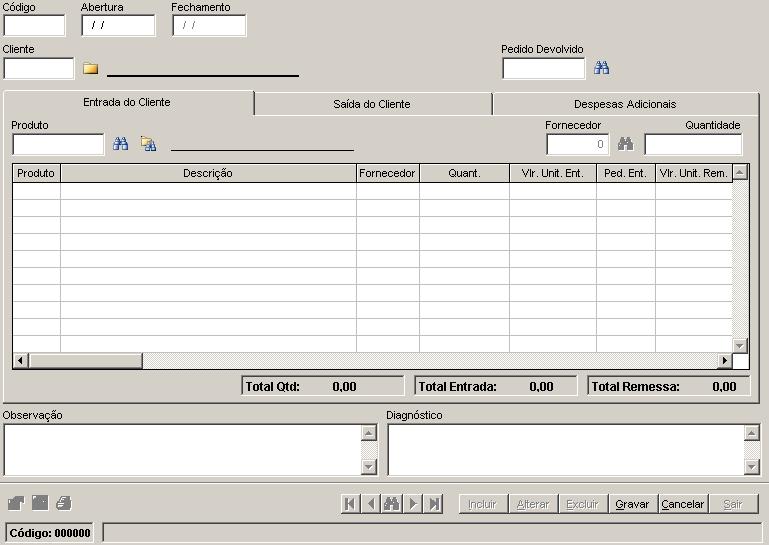
Task: Click Observação scrollbar down arrow
Action: 369,467
